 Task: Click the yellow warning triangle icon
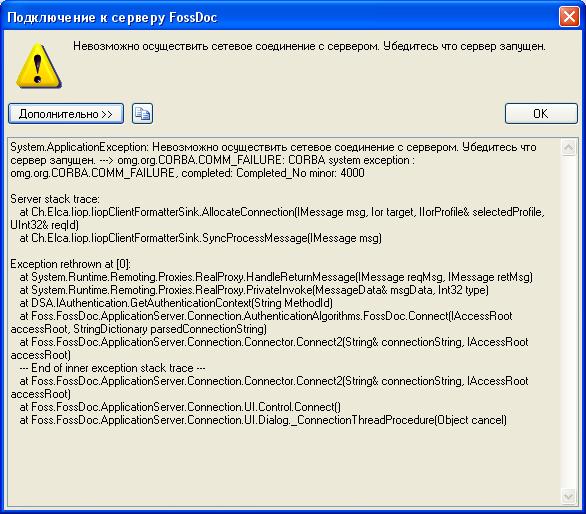[x=38, y=66]
